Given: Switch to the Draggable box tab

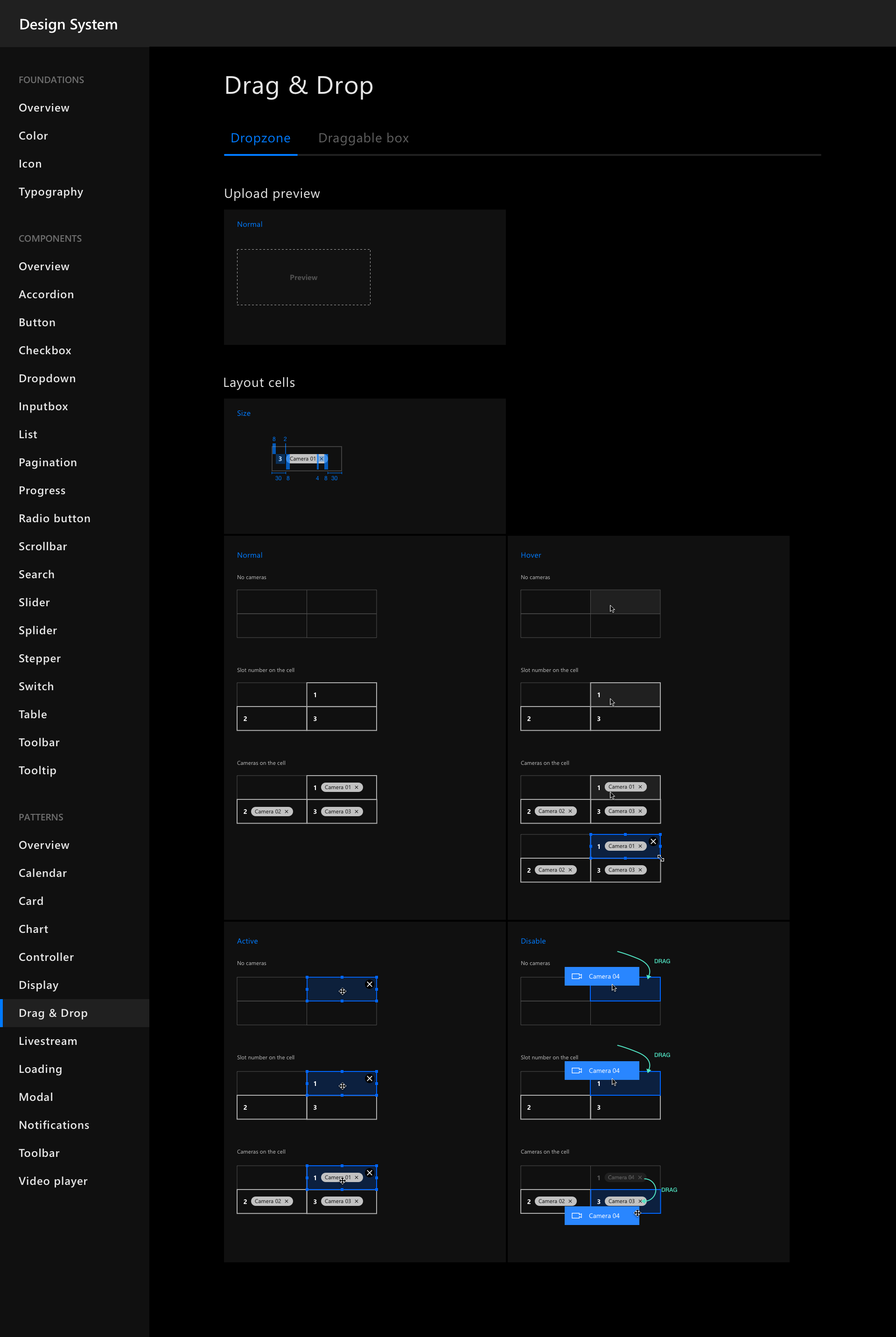Looking at the screenshot, I should tap(364, 138).
